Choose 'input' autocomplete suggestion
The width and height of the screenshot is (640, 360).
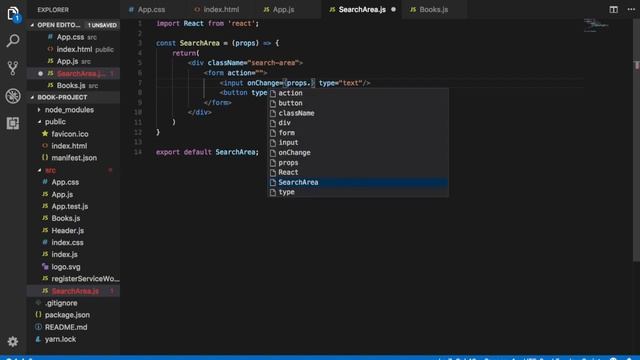pyautogui.click(x=358, y=142)
